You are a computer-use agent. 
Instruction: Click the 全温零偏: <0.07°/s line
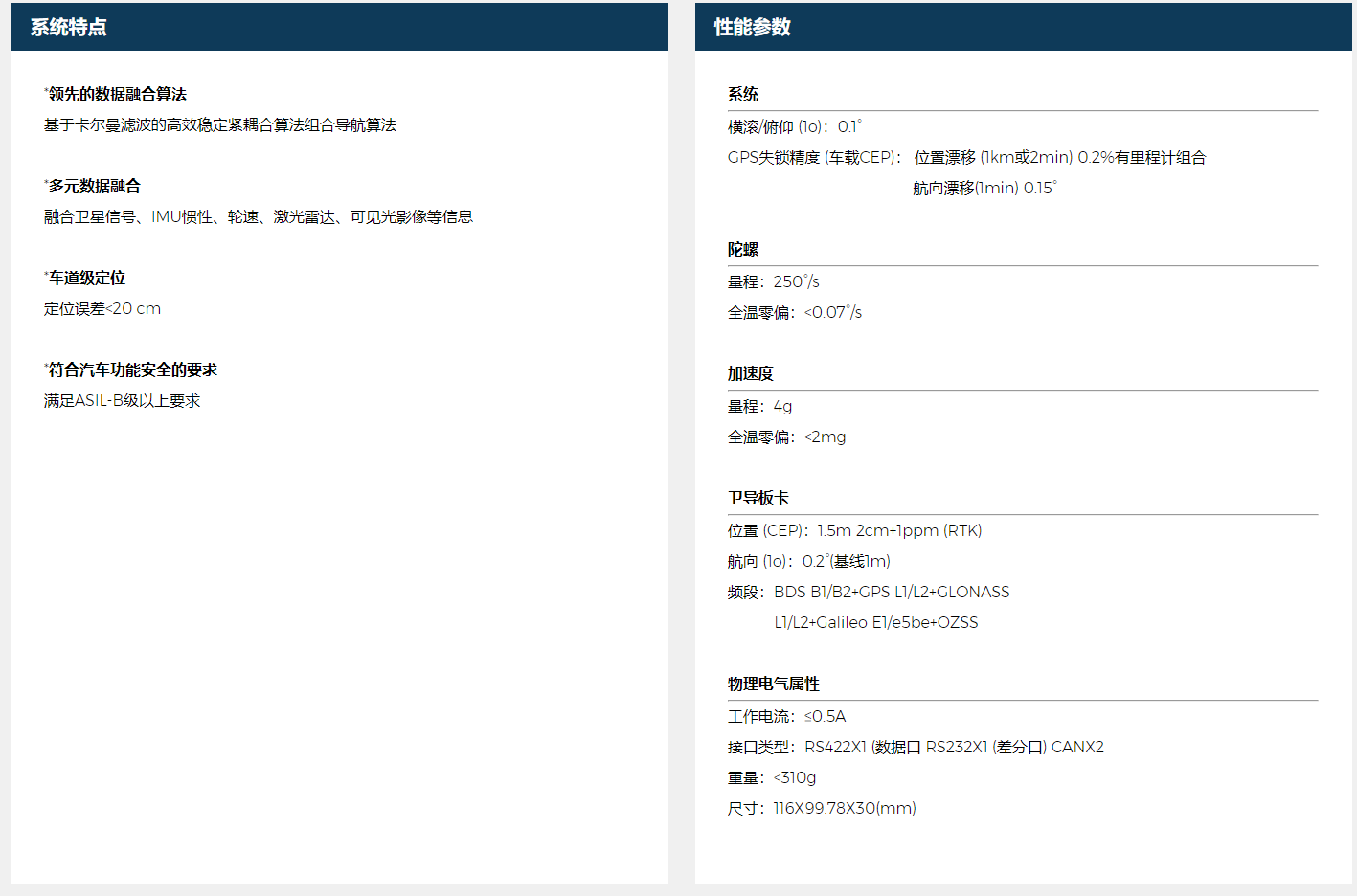795,312
